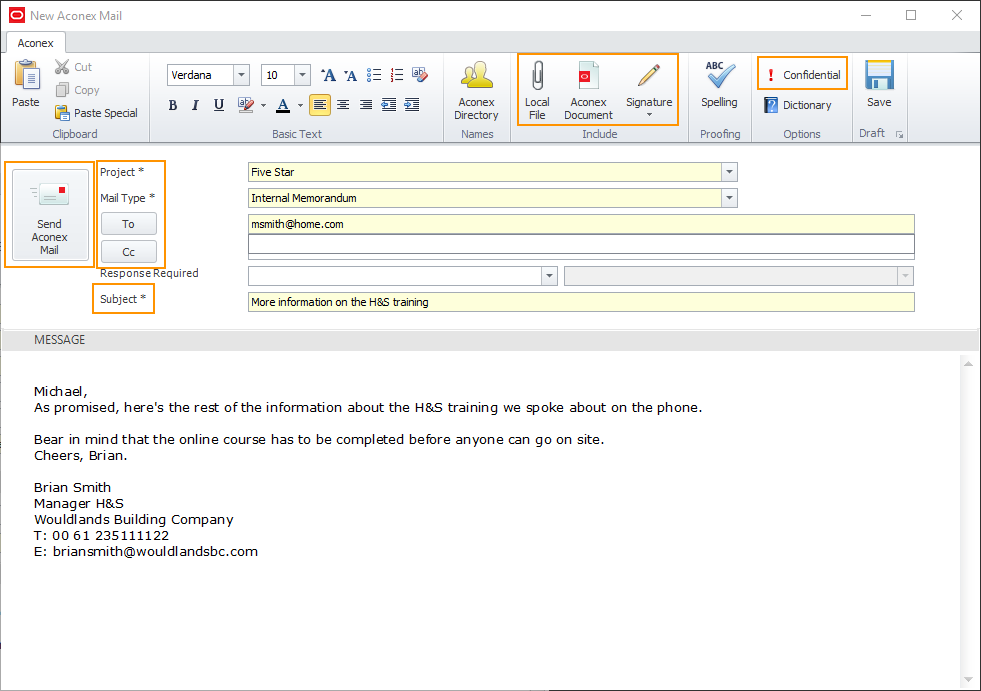This screenshot has width=981, height=691.
Task: Toggle italic formatting
Action: [195, 105]
